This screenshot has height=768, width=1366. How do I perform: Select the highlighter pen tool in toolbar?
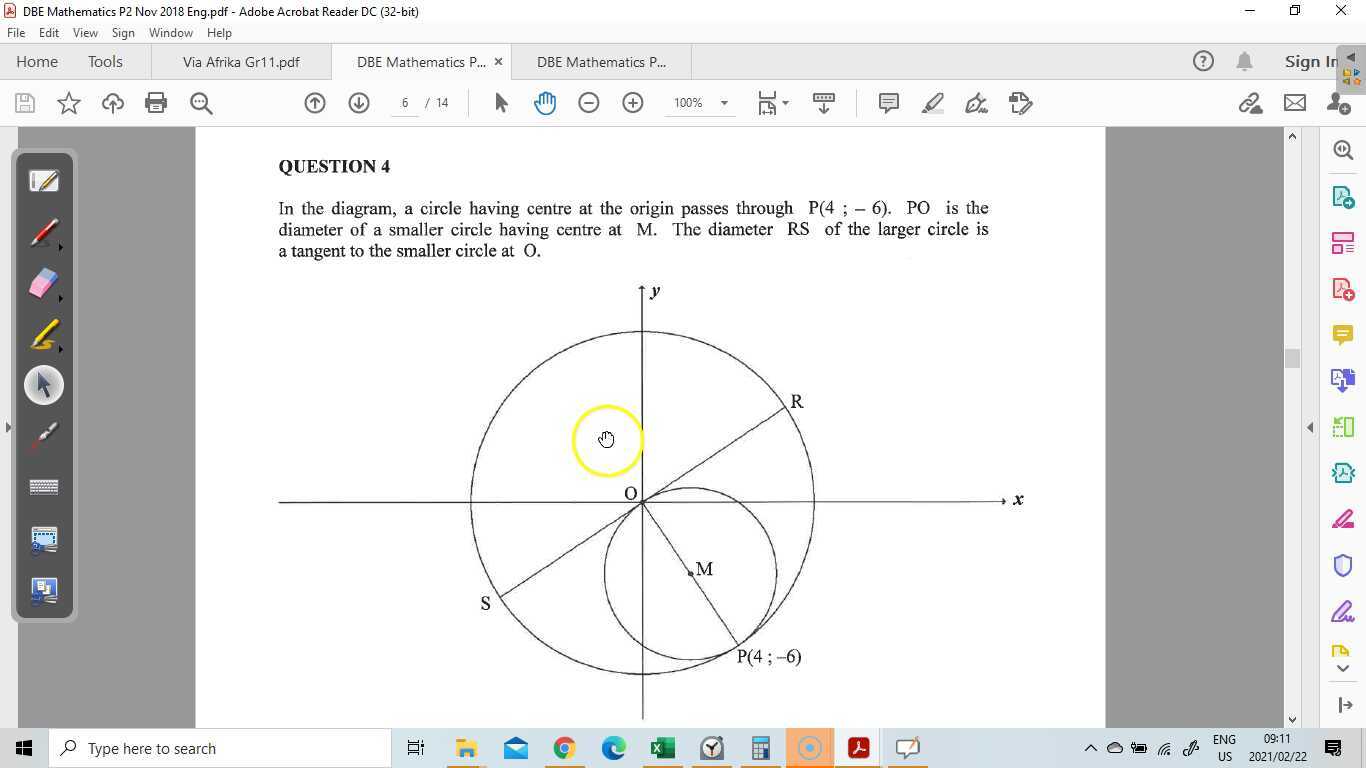tap(933, 103)
